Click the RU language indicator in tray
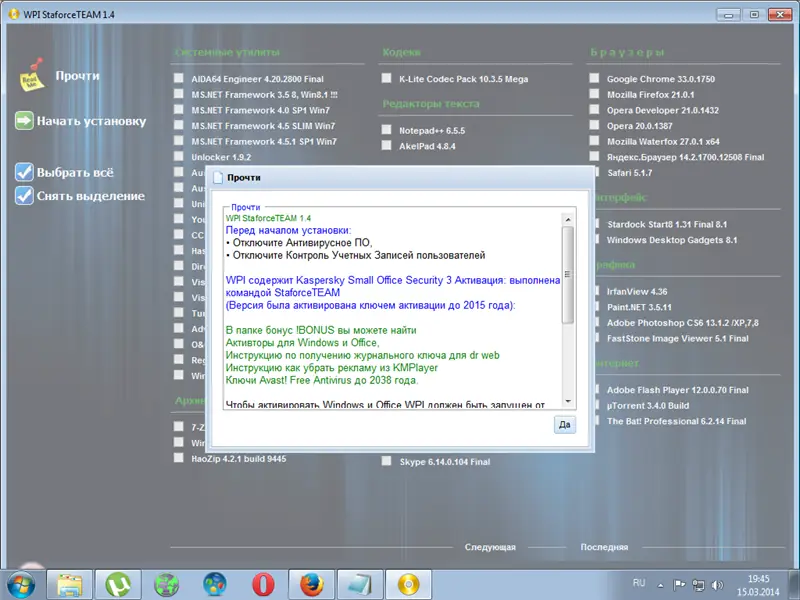 [639, 583]
